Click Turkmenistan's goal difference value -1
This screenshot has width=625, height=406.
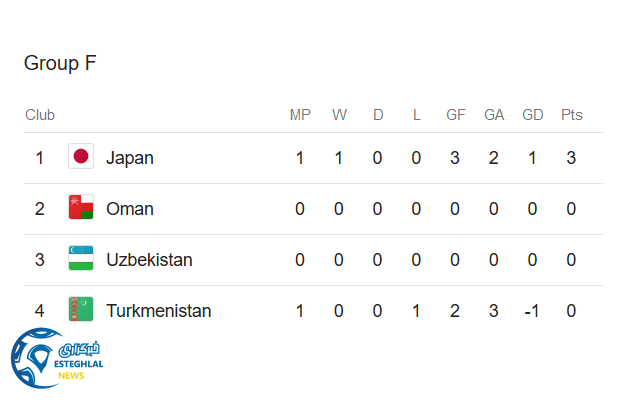tap(532, 311)
